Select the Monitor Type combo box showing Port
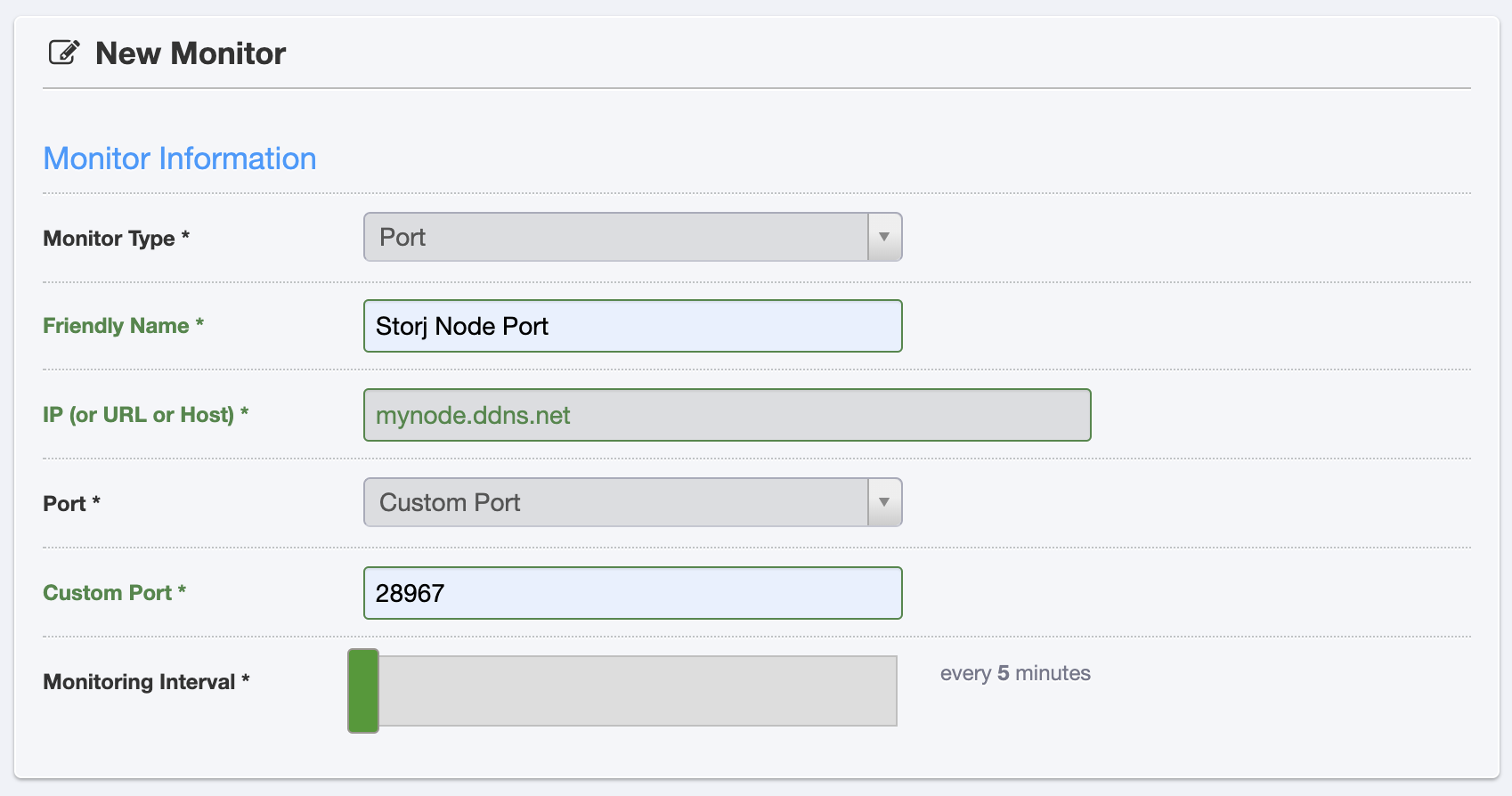The width and height of the screenshot is (1512, 796). [633, 237]
